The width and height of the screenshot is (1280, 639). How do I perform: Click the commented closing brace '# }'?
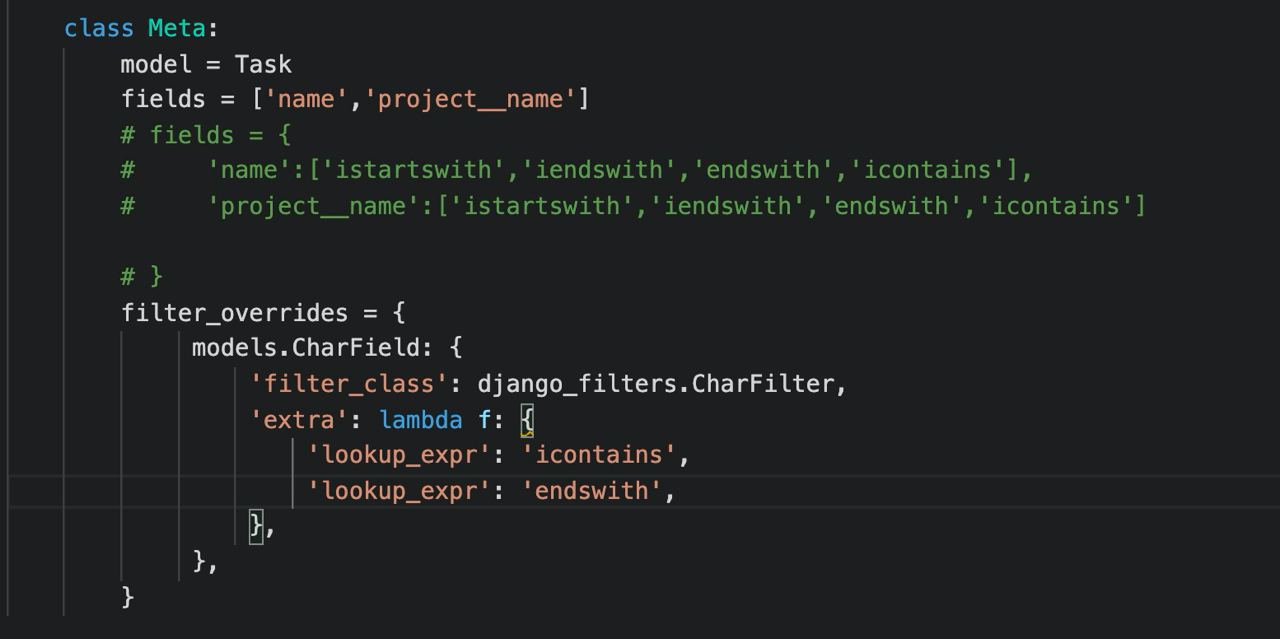[142, 276]
